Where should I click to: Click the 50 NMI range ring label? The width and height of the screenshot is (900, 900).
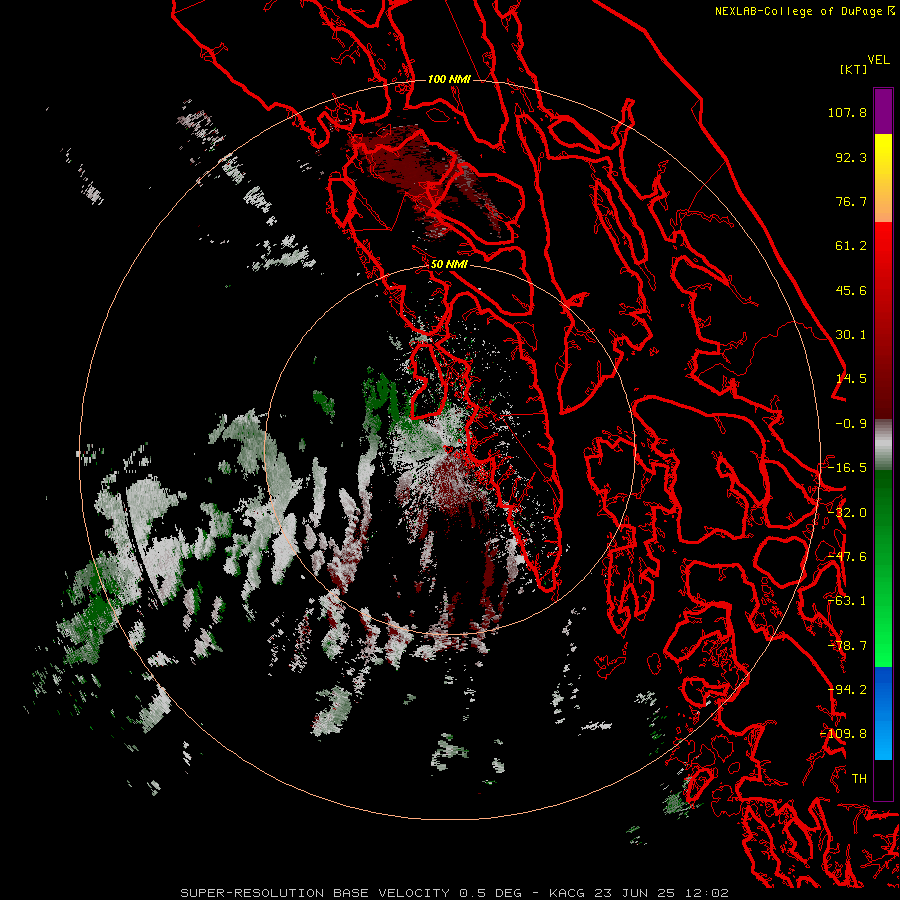click(x=449, y=265)
